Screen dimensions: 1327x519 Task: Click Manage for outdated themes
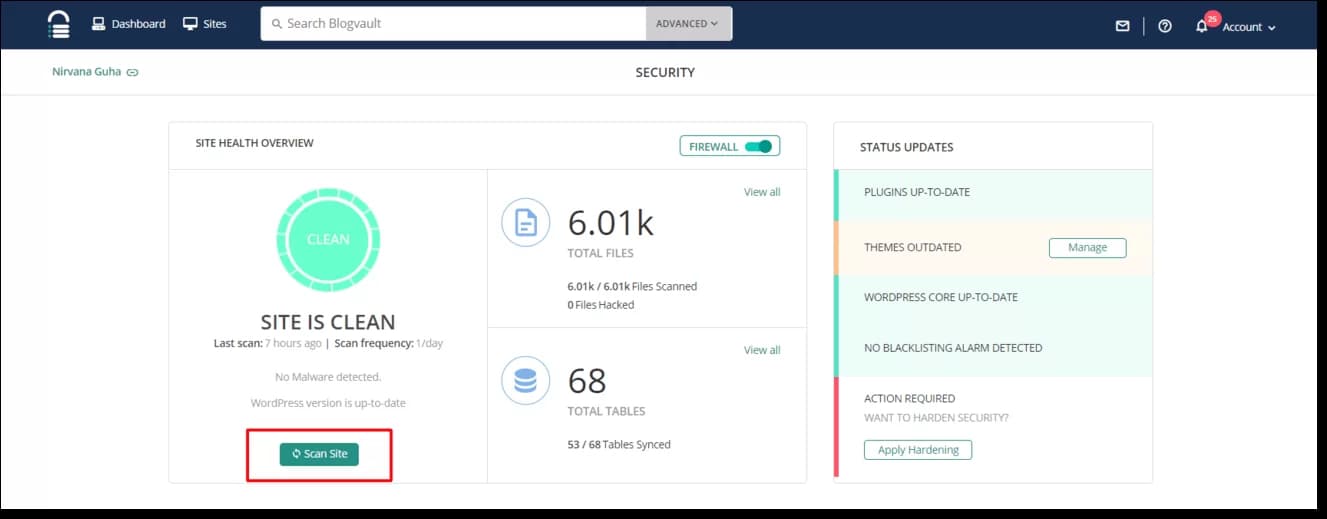(x=1087, y=247)
